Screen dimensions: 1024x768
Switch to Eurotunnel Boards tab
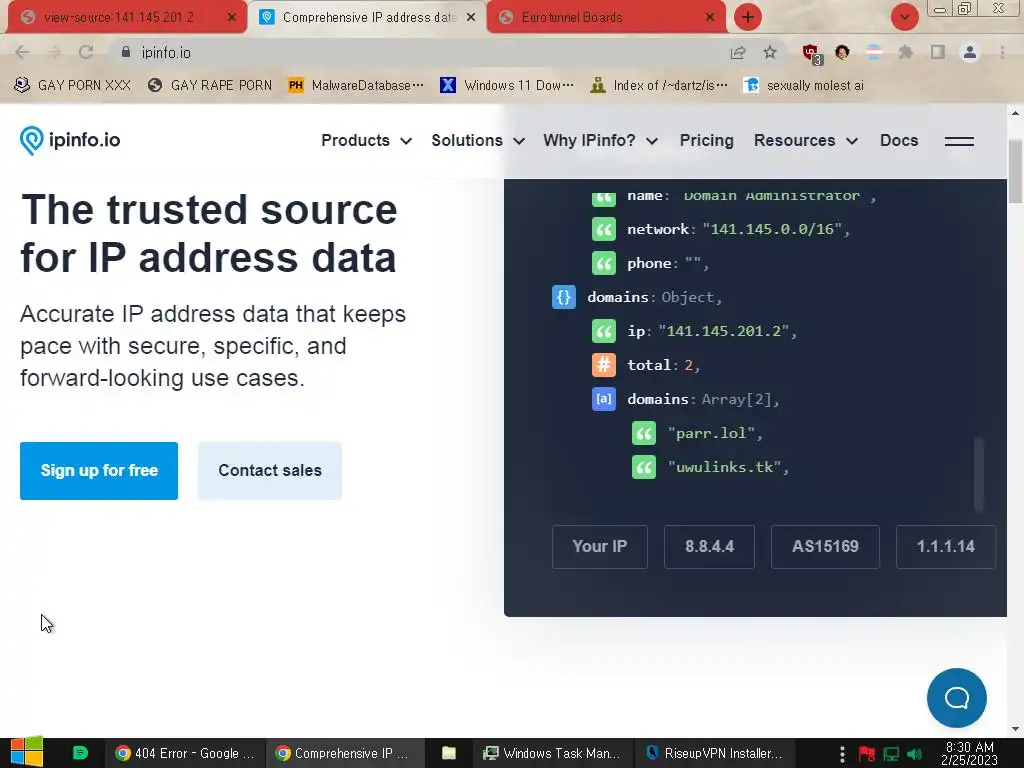tap(571, 18)
